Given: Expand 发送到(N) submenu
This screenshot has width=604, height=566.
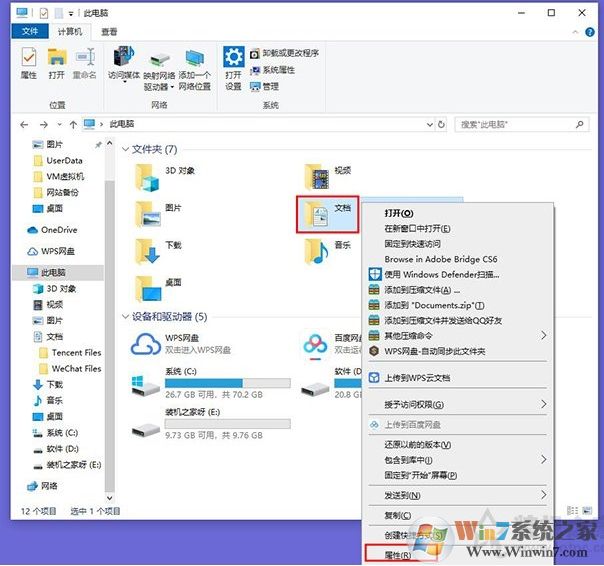Looking at the screenshot, I should pyautogui.click(x=458, y=495).
